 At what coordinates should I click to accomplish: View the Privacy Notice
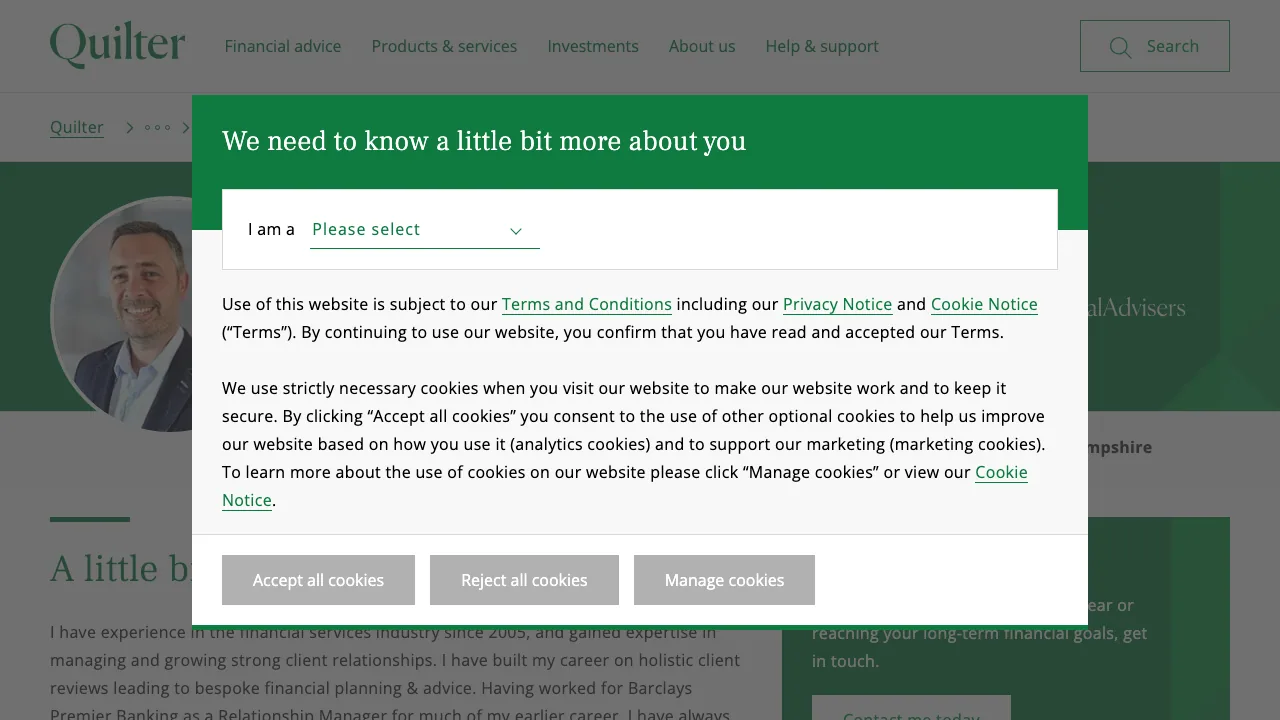click(837, 304)
